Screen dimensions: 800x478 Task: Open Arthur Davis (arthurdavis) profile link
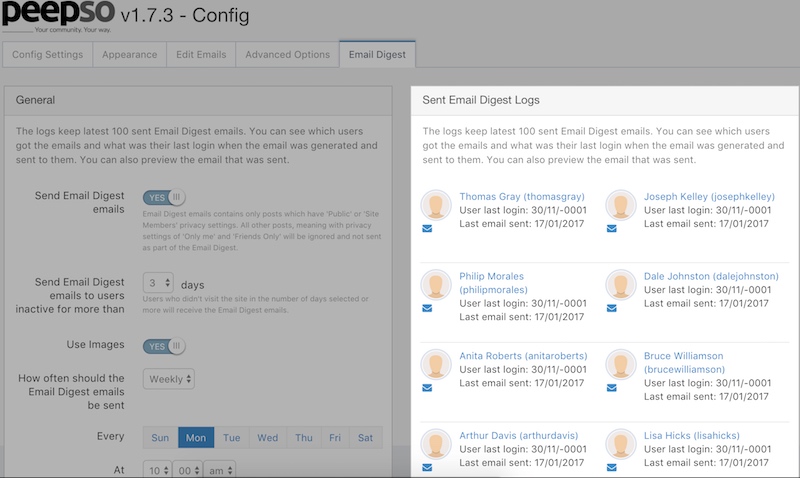(519, 435)
